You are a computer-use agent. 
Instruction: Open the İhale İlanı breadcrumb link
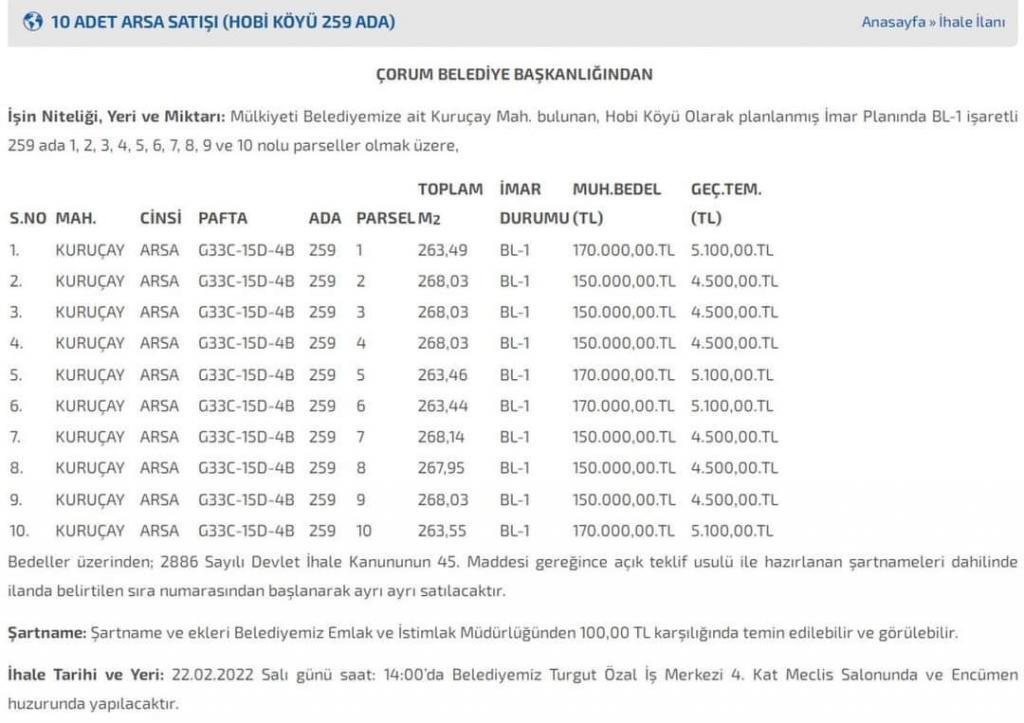click(971, 22)
